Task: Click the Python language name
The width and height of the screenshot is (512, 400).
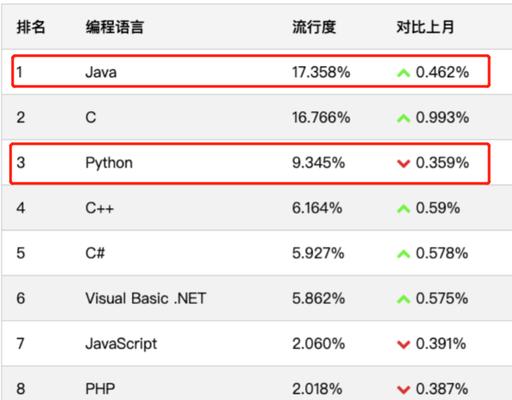Action: click(109, 164)
